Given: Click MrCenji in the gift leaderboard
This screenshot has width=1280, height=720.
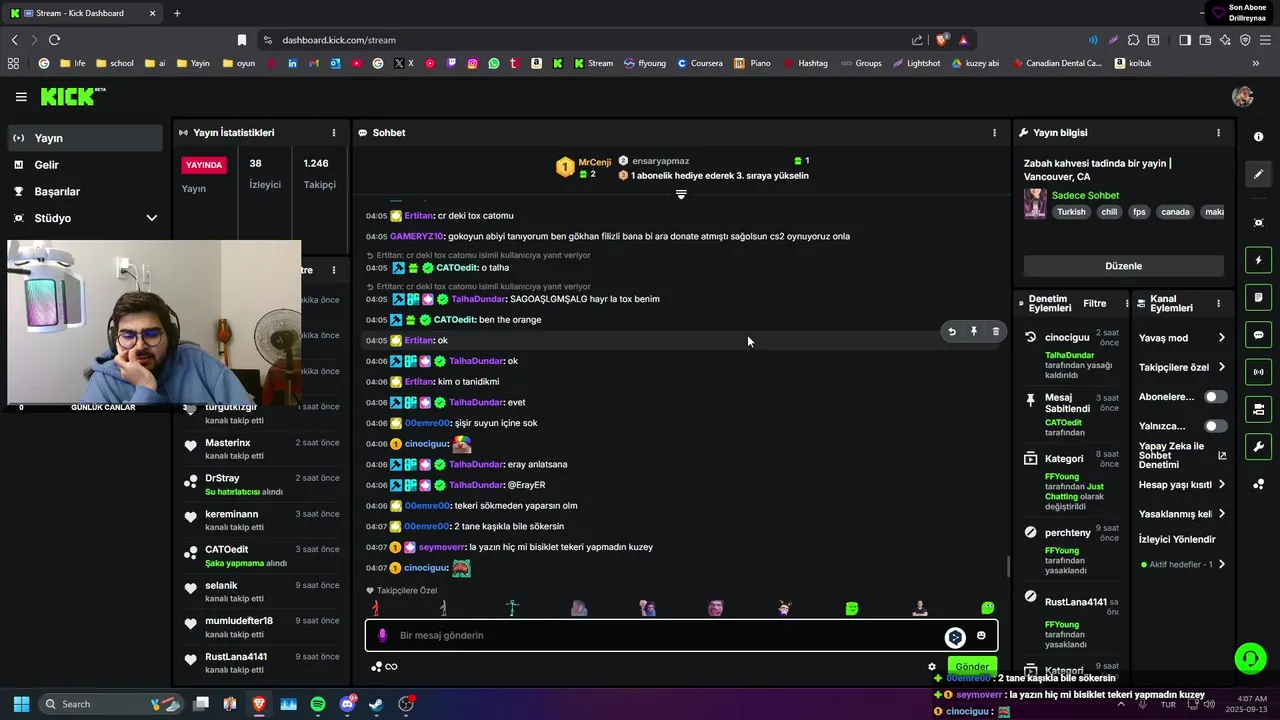Looking at the screenshot, I should pyautogui.click(x=594, y=162).
